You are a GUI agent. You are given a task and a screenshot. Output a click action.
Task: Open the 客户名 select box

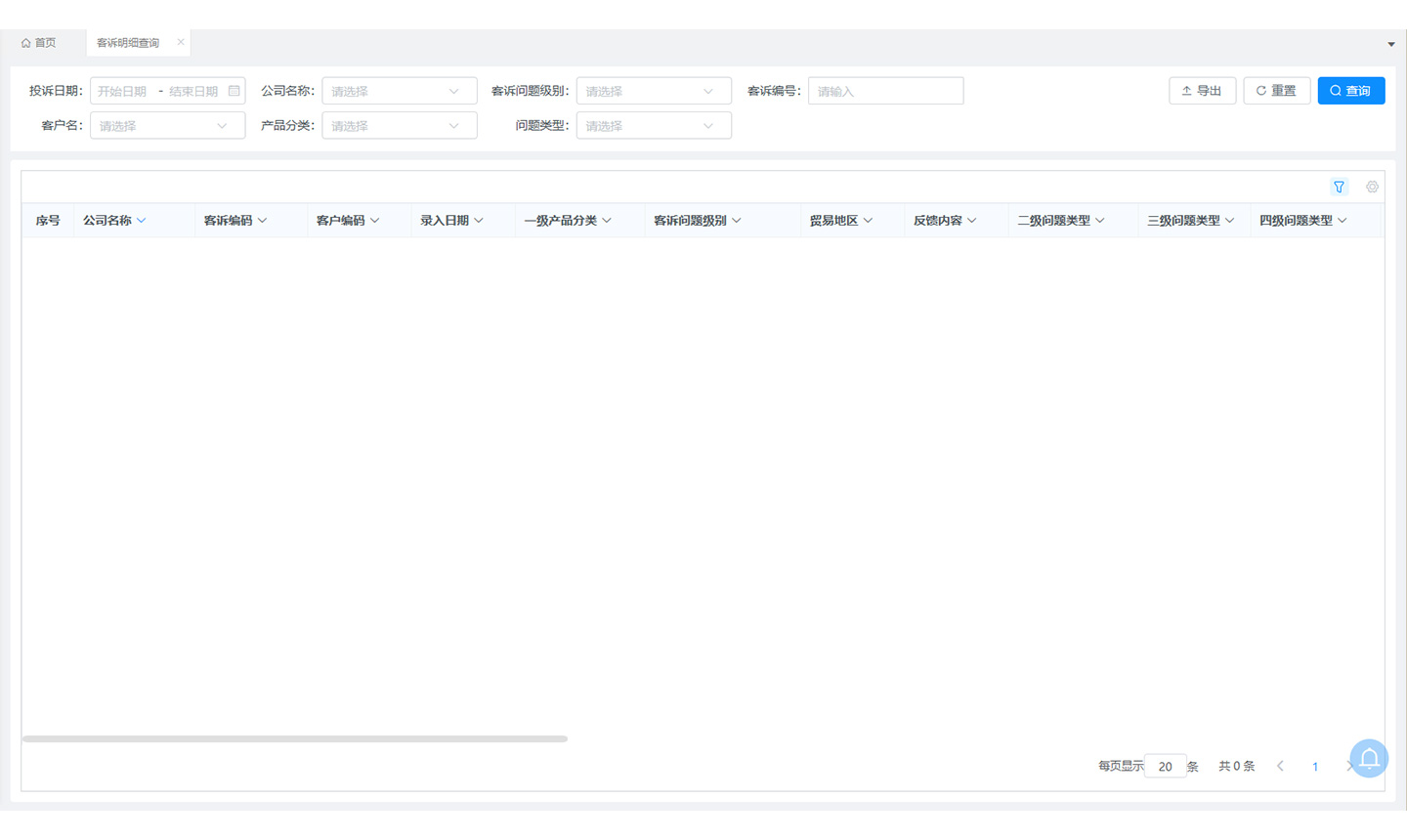pos(167,126)
